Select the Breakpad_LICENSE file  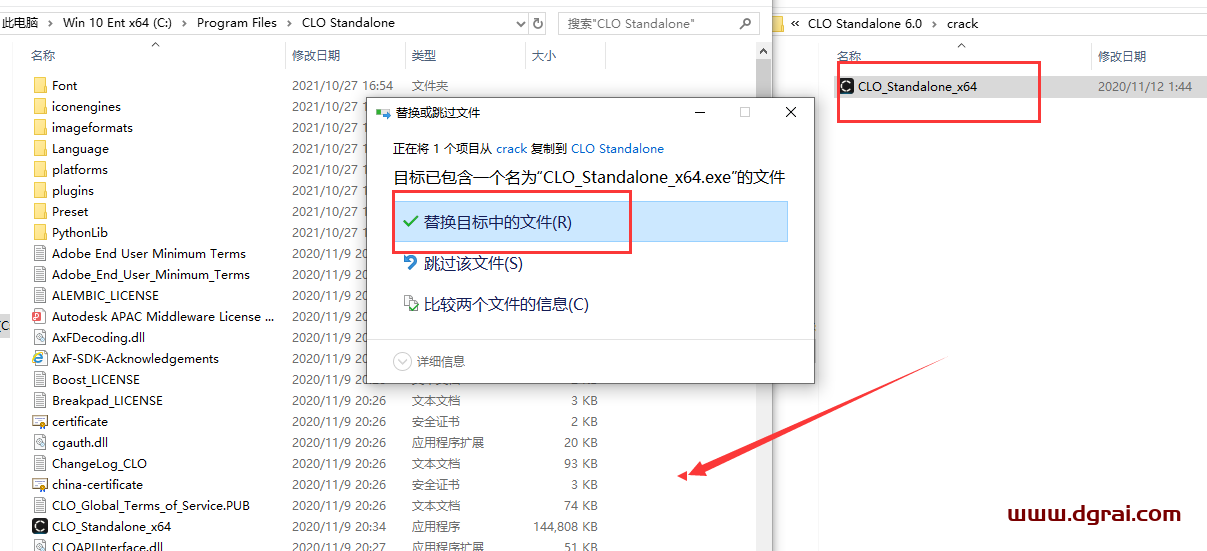tap(107, 401)
